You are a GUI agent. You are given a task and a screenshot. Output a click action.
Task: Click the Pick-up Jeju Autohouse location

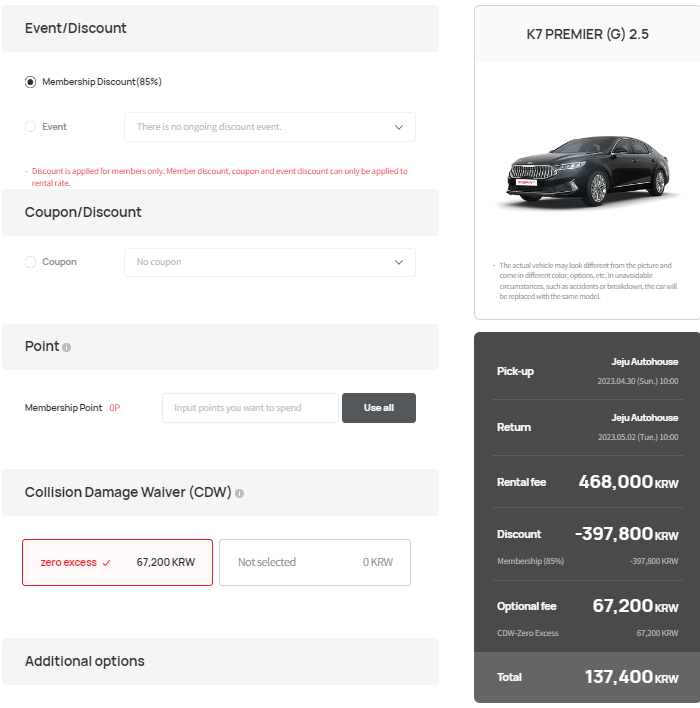[644, 362]
